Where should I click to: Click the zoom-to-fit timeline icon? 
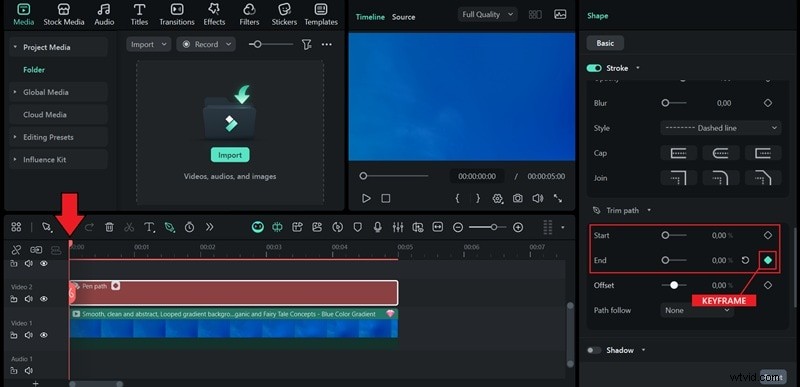(438, 227)
